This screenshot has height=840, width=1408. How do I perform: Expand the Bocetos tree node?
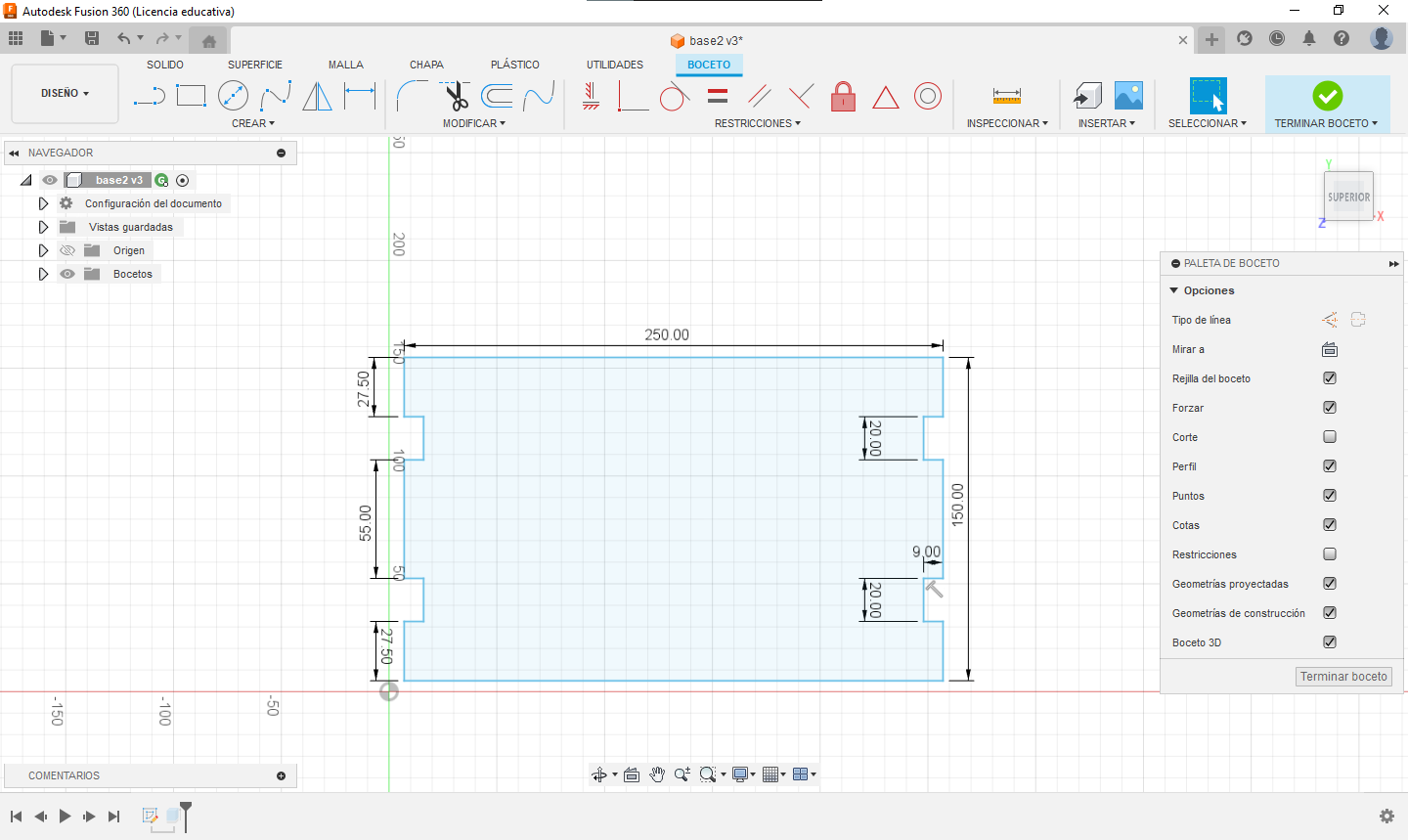pyautogui.click(x=43, y=274)
